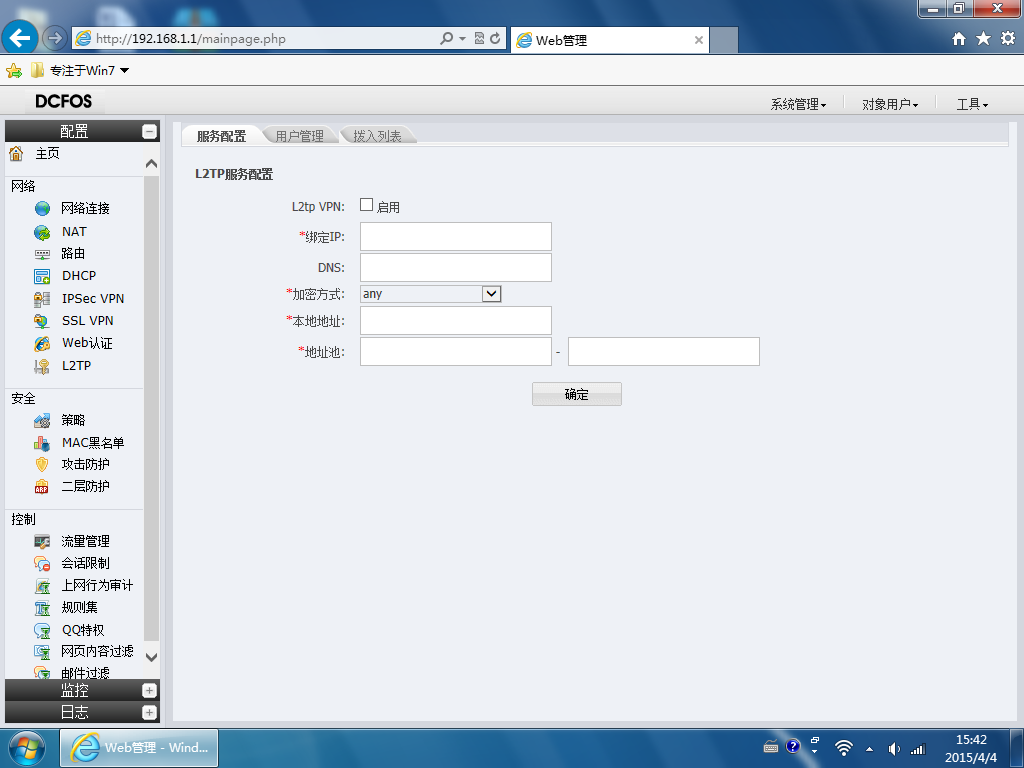Click the 二层防护 ARP icon
The height and width of the screenshot is (768, 1024).
(42, 487)
